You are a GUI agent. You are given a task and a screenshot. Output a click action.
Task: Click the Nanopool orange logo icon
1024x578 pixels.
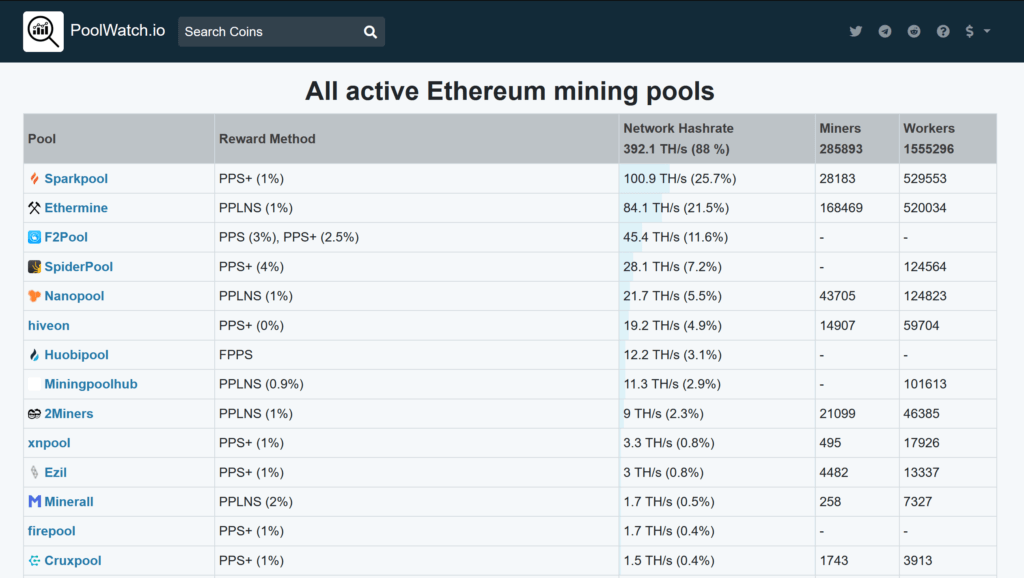pos(34,296)
